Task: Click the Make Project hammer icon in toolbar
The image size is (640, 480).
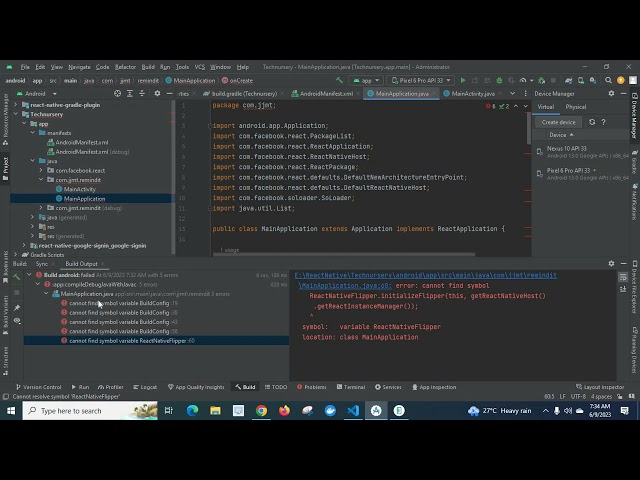Action: point(339,80)
